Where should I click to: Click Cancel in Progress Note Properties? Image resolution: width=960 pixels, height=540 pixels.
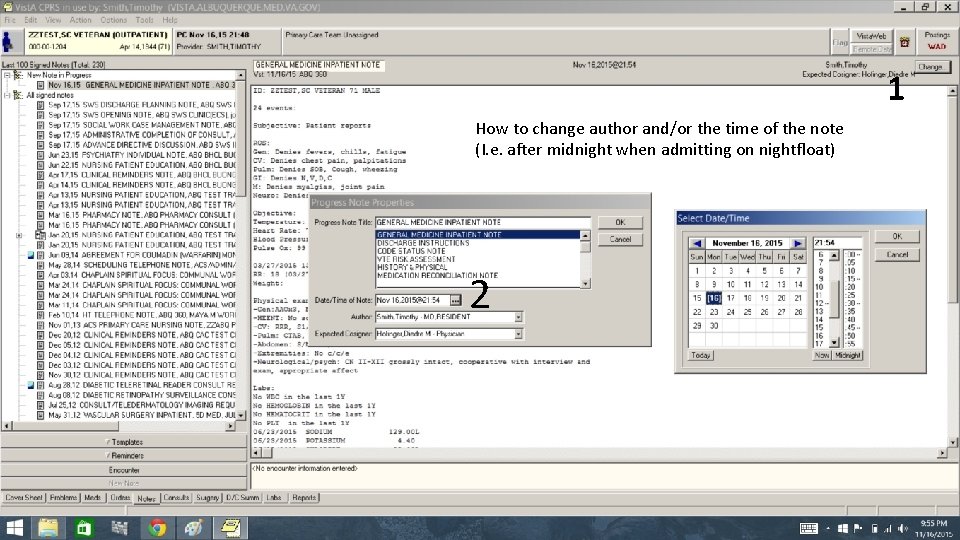620,239
